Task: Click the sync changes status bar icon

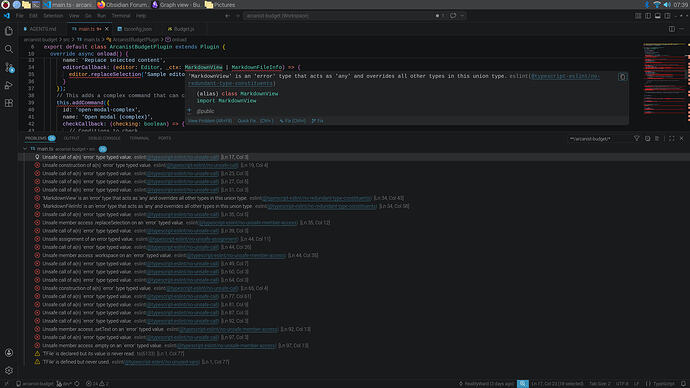Action: pyautogui.click(x=77, y=384)
